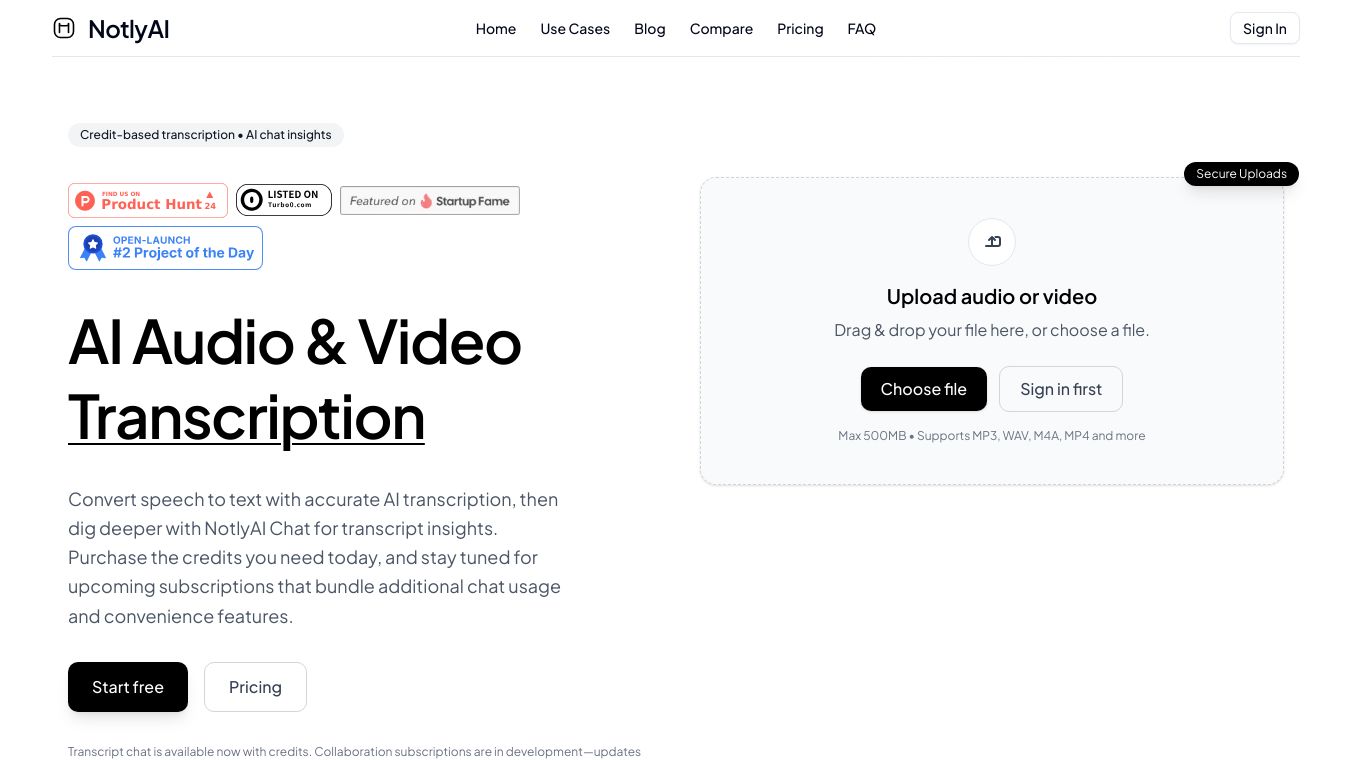
Task: Go to the Home page
Action: tap(496, 29)
